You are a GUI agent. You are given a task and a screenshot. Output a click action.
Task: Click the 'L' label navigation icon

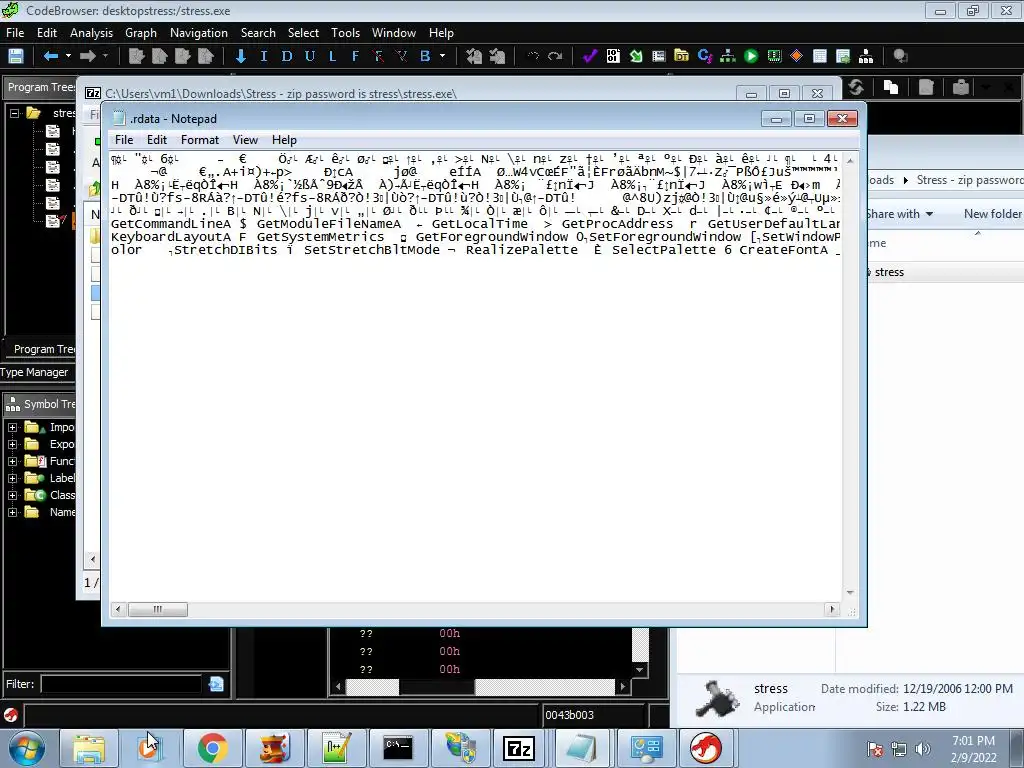pos(332,56)
